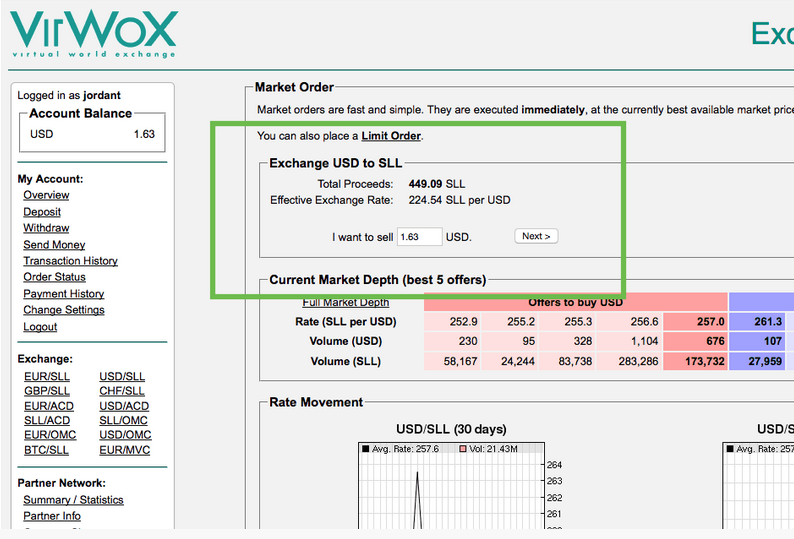Click the 283,286 SLL volume cell

(x=629, y=361)
